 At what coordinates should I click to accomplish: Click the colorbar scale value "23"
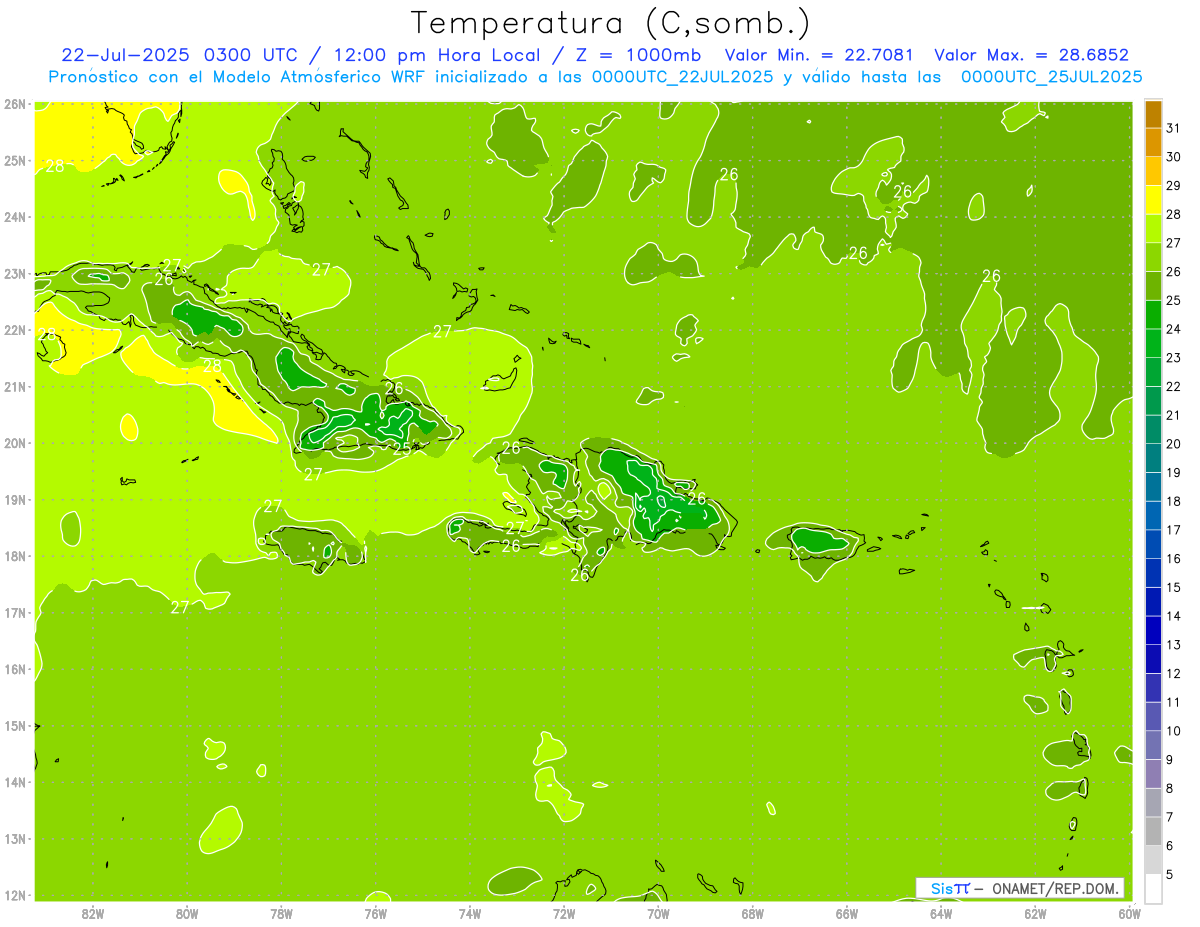click(1173, 358)
